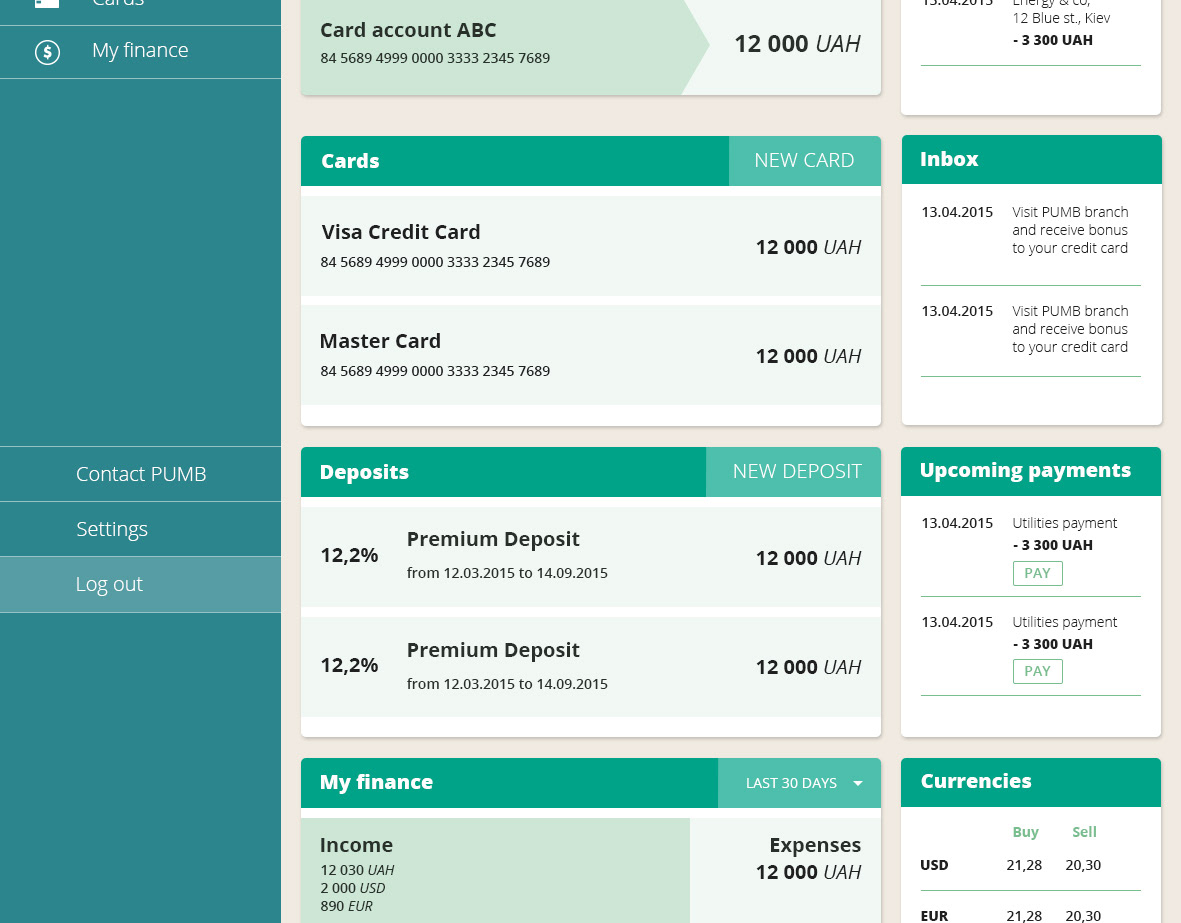
Task: Select Contact PUMB in sidebar
Action: click(141, 474)
